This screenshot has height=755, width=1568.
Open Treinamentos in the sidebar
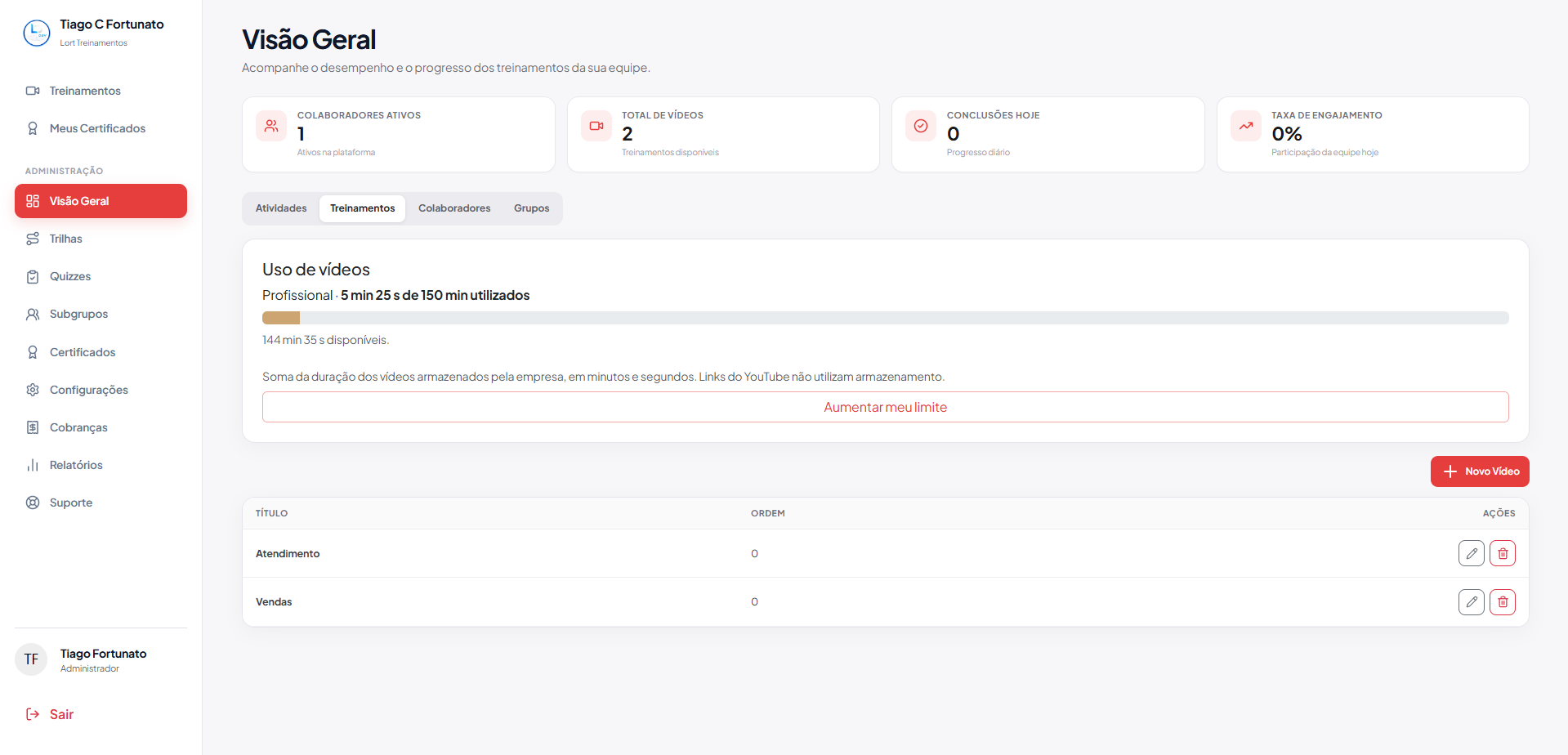point(101,91)
